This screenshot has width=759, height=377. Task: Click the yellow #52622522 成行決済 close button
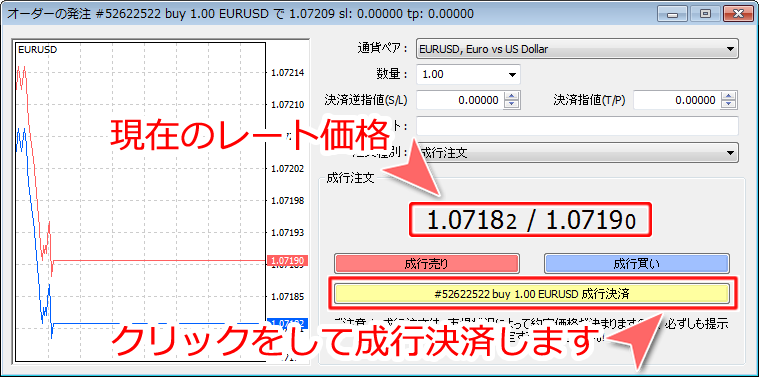(531, 293)
